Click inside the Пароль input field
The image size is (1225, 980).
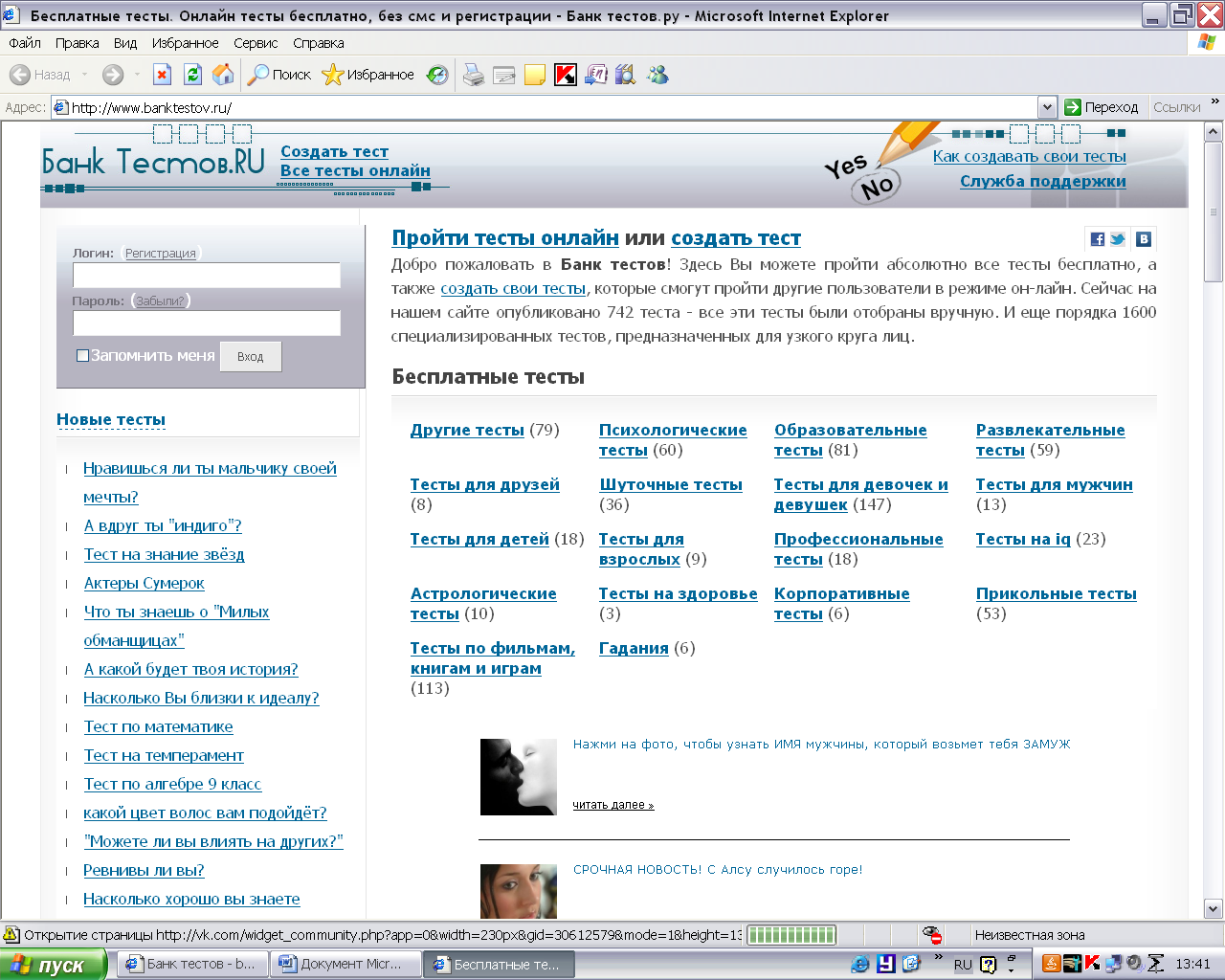coord(207,323)
